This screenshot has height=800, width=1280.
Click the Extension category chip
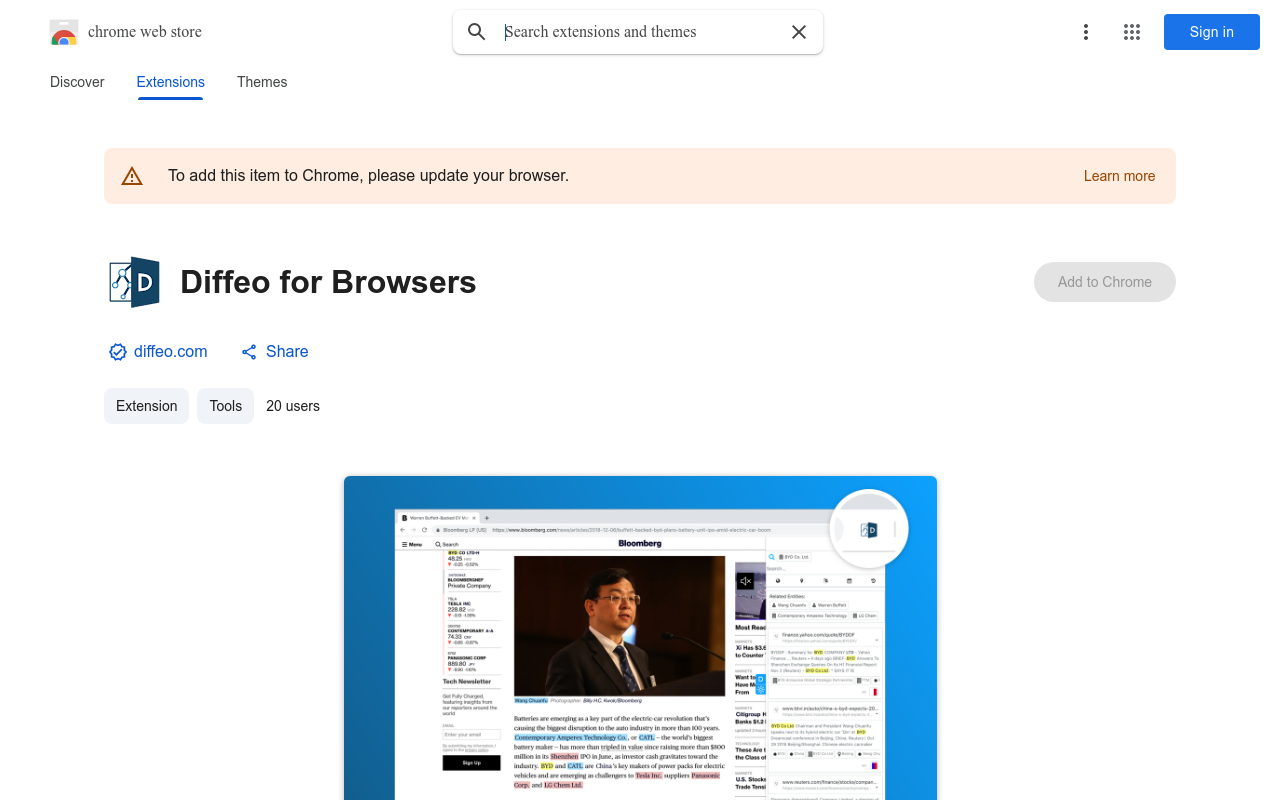click(146, 406)
